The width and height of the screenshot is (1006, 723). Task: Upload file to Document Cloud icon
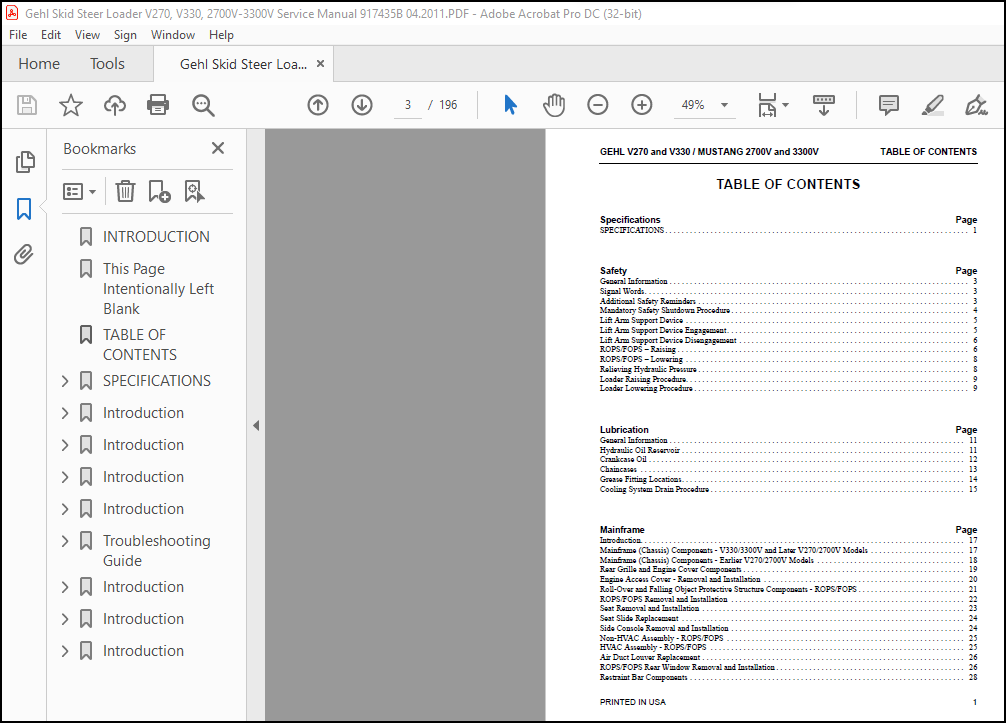[x=115, y=105]
